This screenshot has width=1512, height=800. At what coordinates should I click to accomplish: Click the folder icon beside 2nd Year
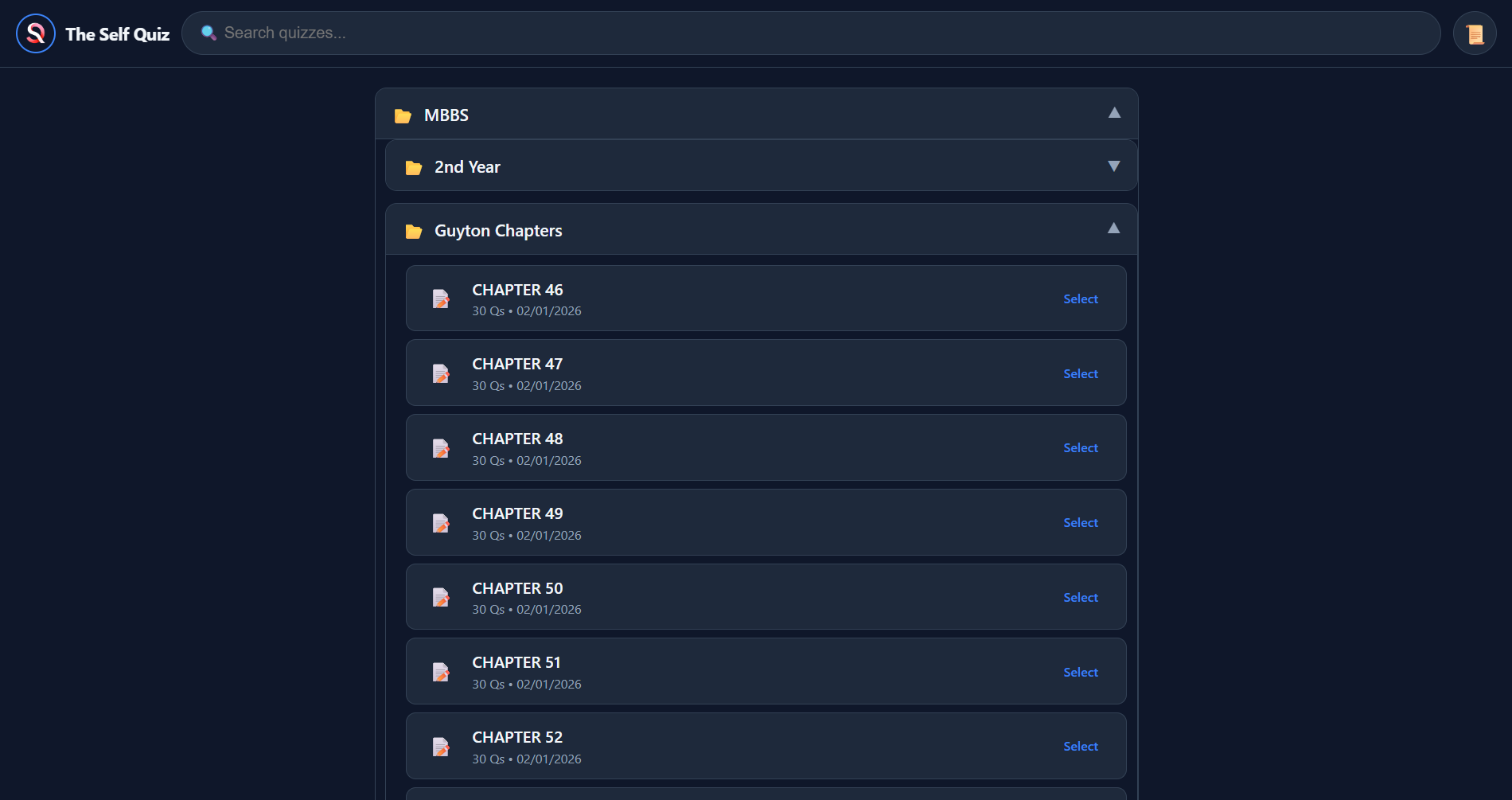click(415, 166)
